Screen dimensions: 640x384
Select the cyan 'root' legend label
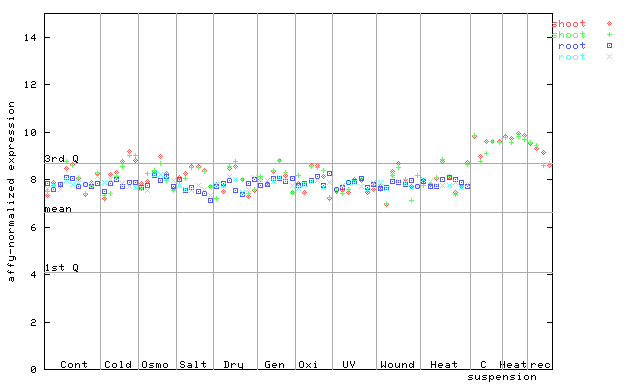pos(572,57)
